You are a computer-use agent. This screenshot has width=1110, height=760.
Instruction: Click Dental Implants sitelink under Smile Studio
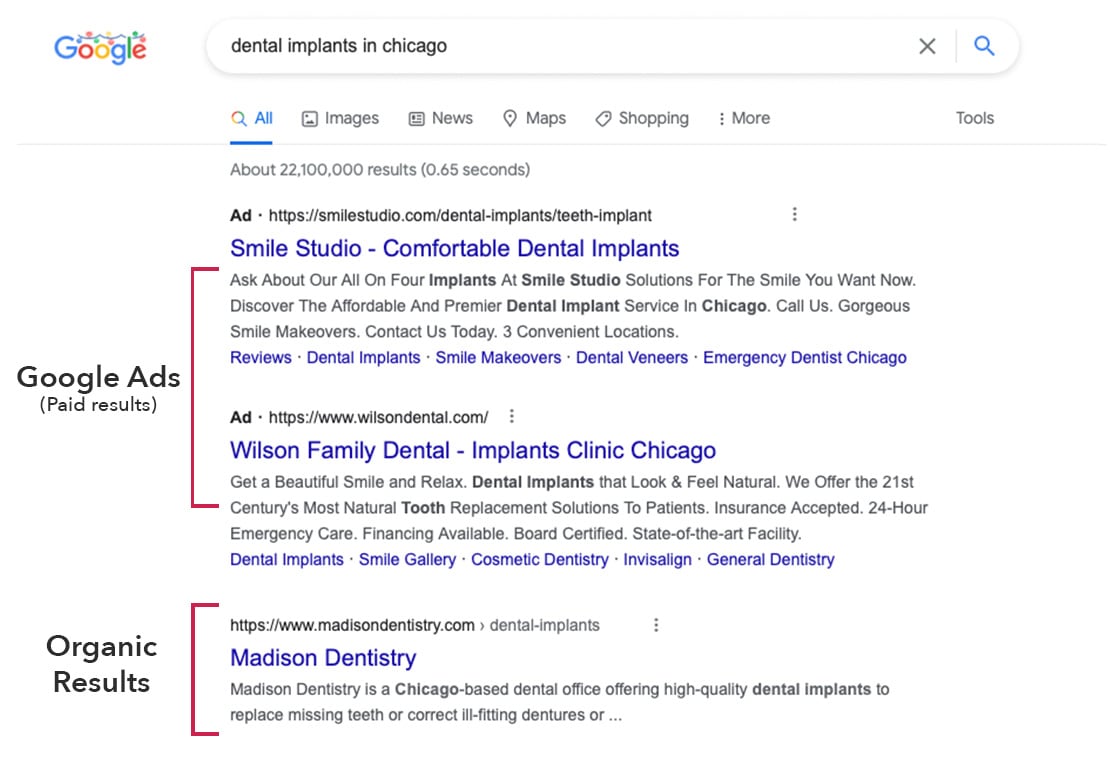click(363, 358)
